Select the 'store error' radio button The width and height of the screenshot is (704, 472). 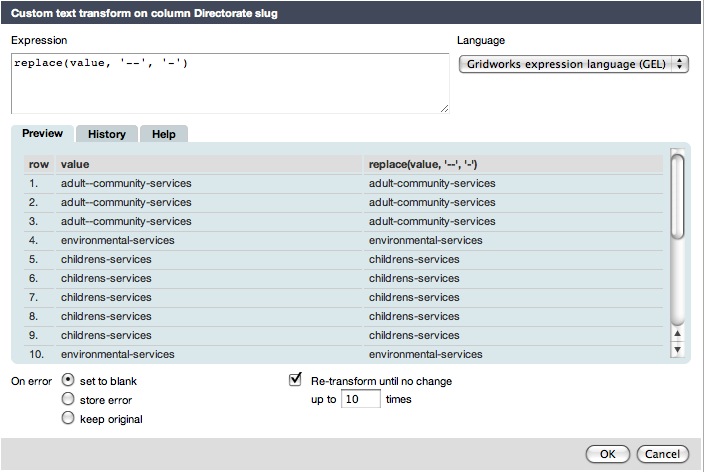coord(68,399)
